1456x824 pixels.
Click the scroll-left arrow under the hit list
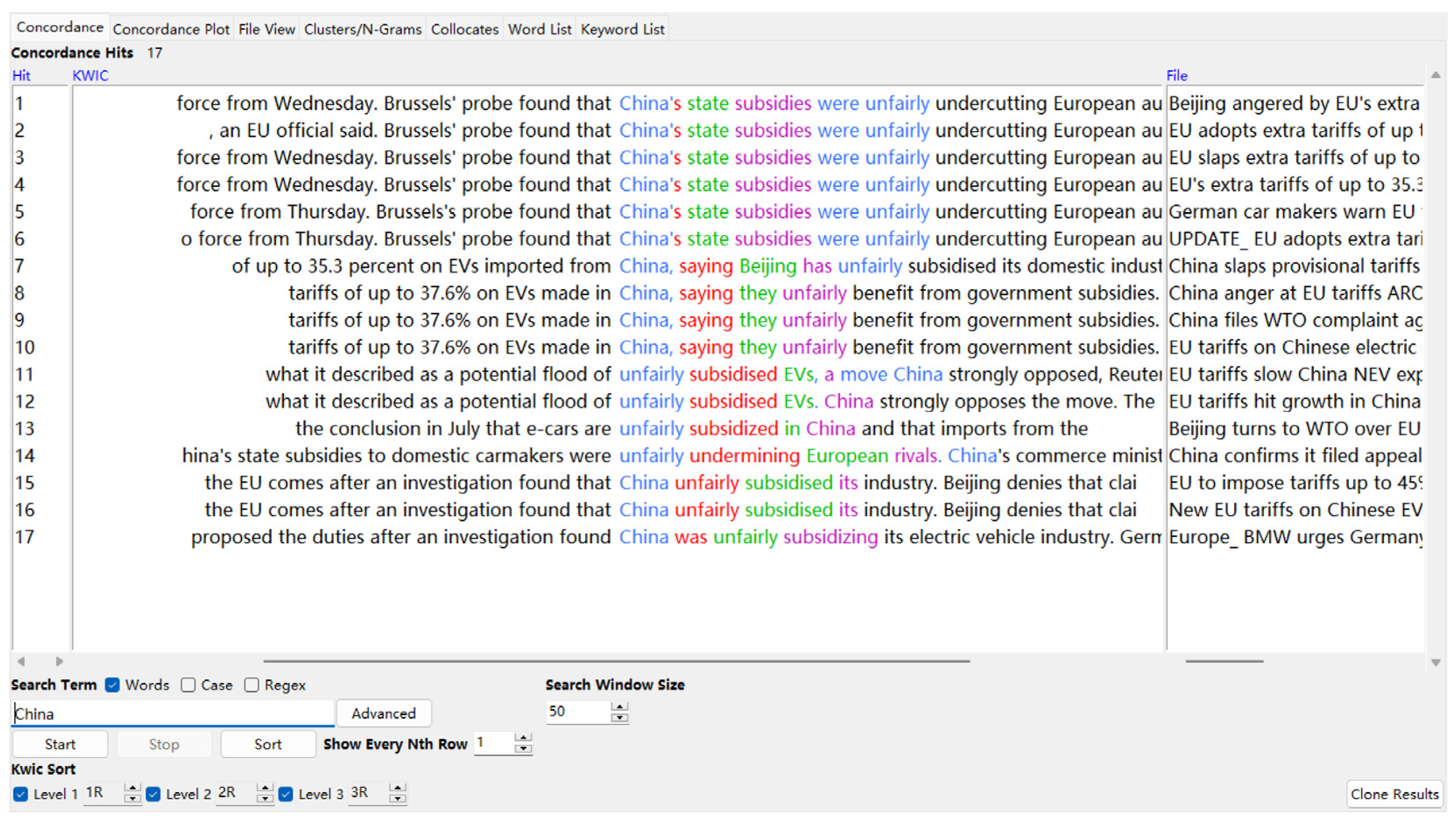[21, 661]
